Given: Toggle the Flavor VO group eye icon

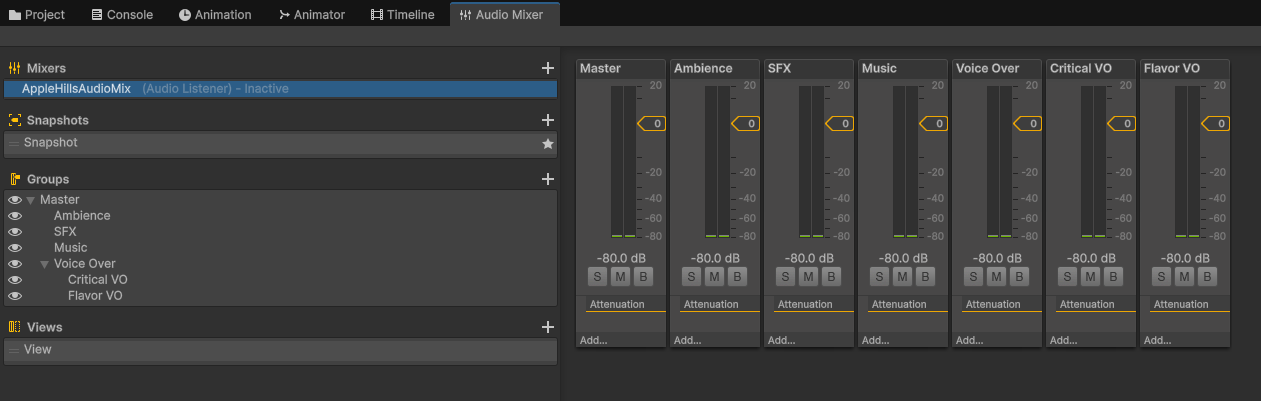Looking at the screenshot, I should 15,296.
